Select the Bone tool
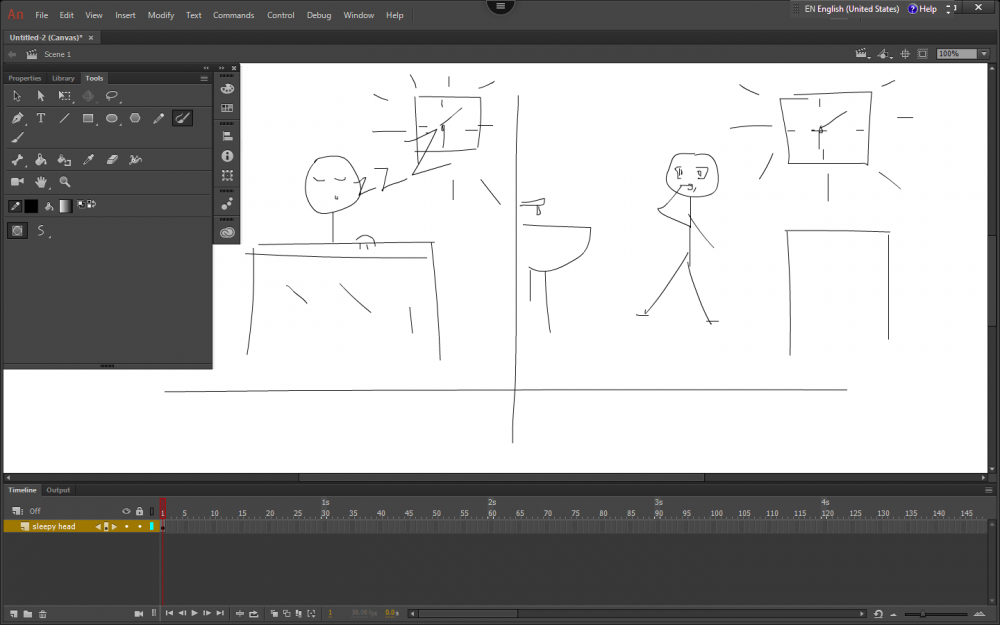Screen dimensions: 1000x625 pyautogui.click(x=17, y=160)
